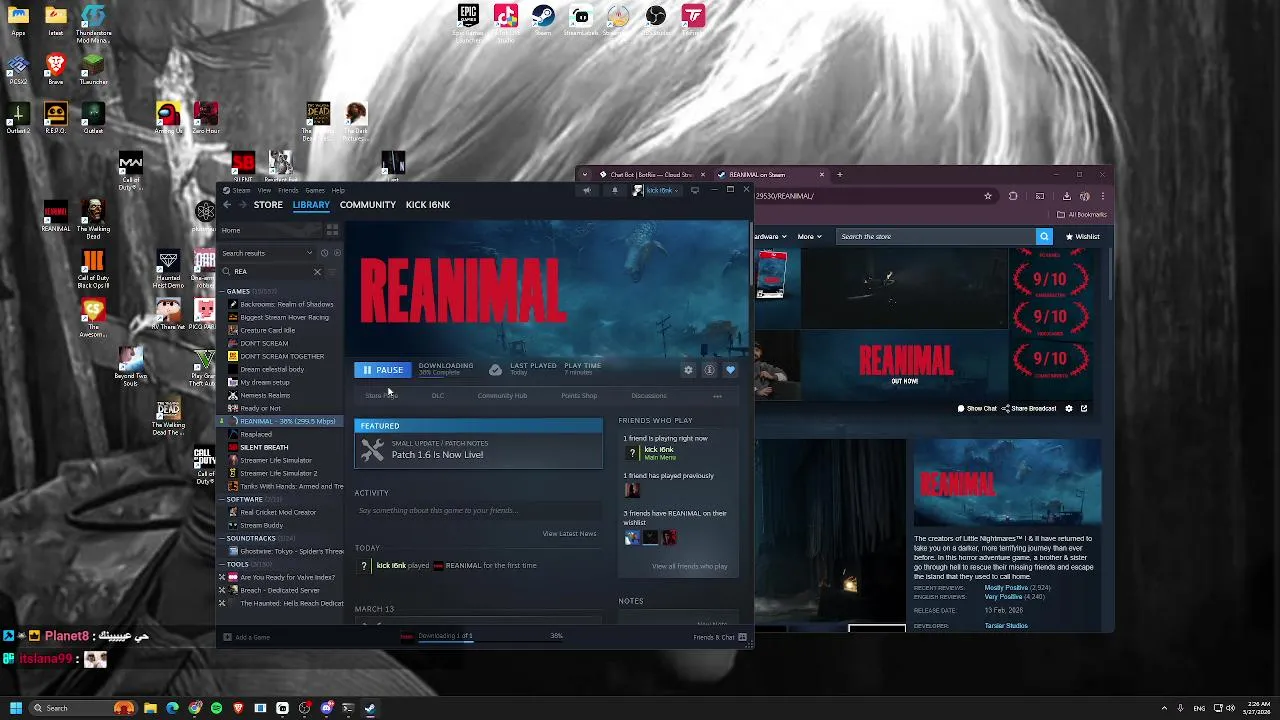Open the more options ellipsis by Discussions

pyautogui.click(x=717, y=396)
